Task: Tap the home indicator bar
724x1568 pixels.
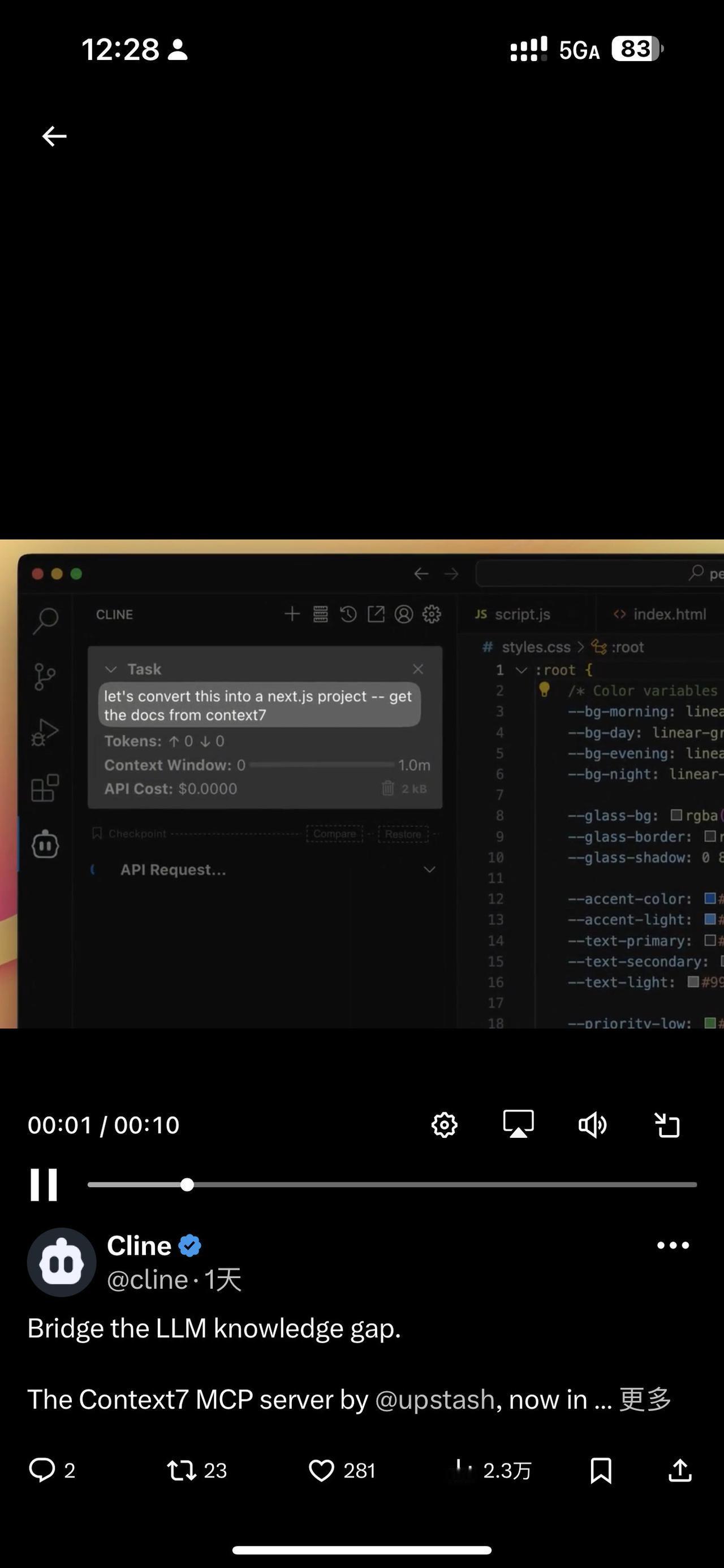Action: point(361,1550)
